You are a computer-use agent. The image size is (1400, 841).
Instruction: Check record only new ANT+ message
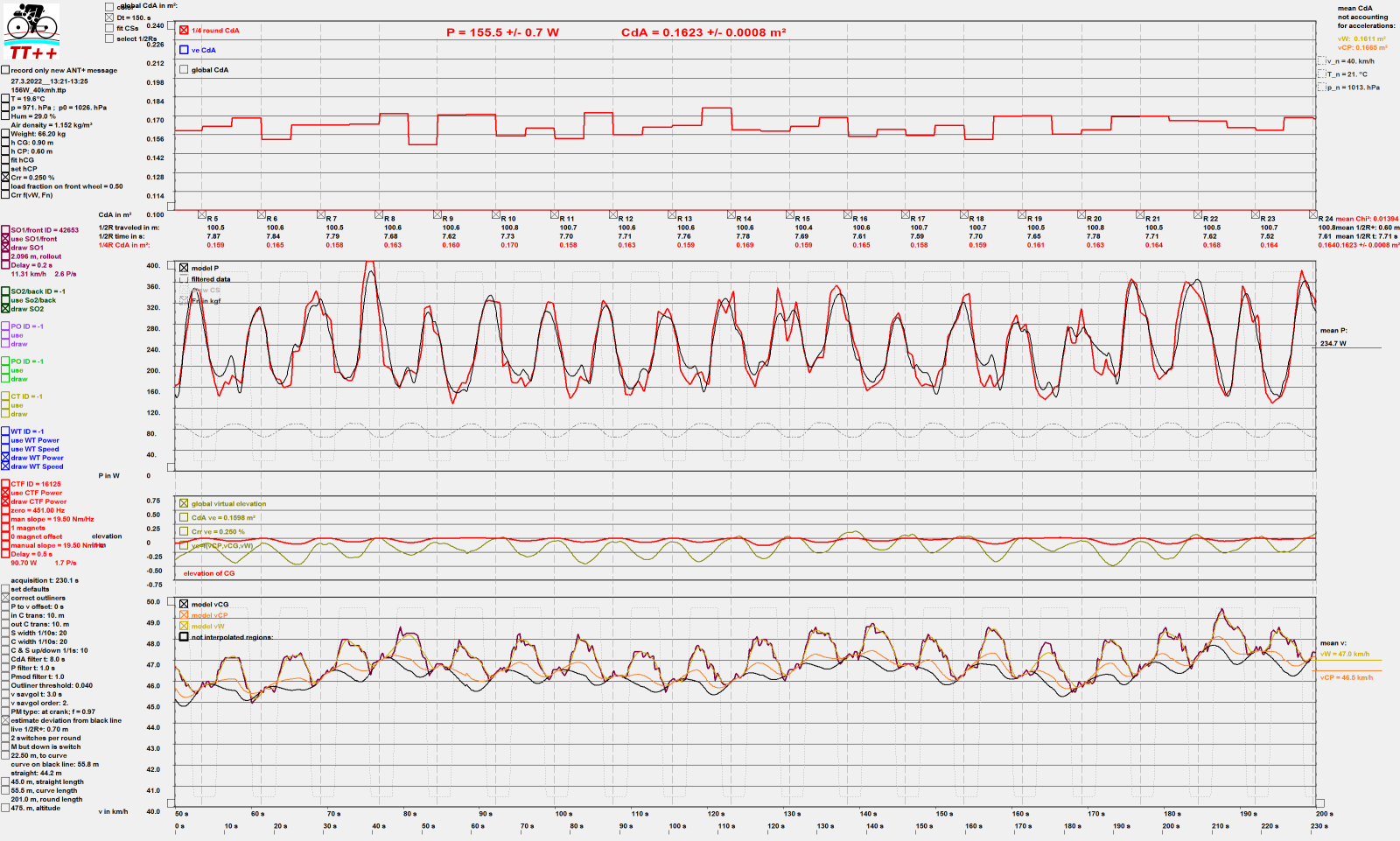[5, 70]
